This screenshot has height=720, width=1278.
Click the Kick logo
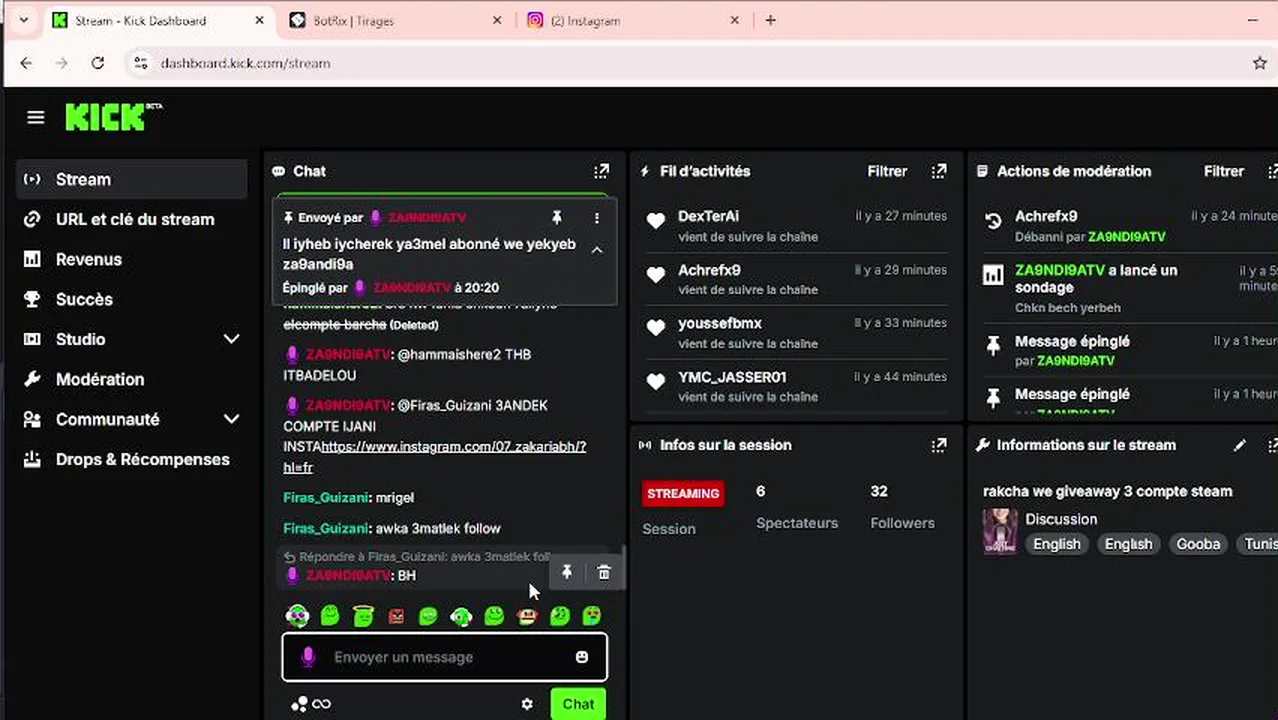(x=113, y=117)
